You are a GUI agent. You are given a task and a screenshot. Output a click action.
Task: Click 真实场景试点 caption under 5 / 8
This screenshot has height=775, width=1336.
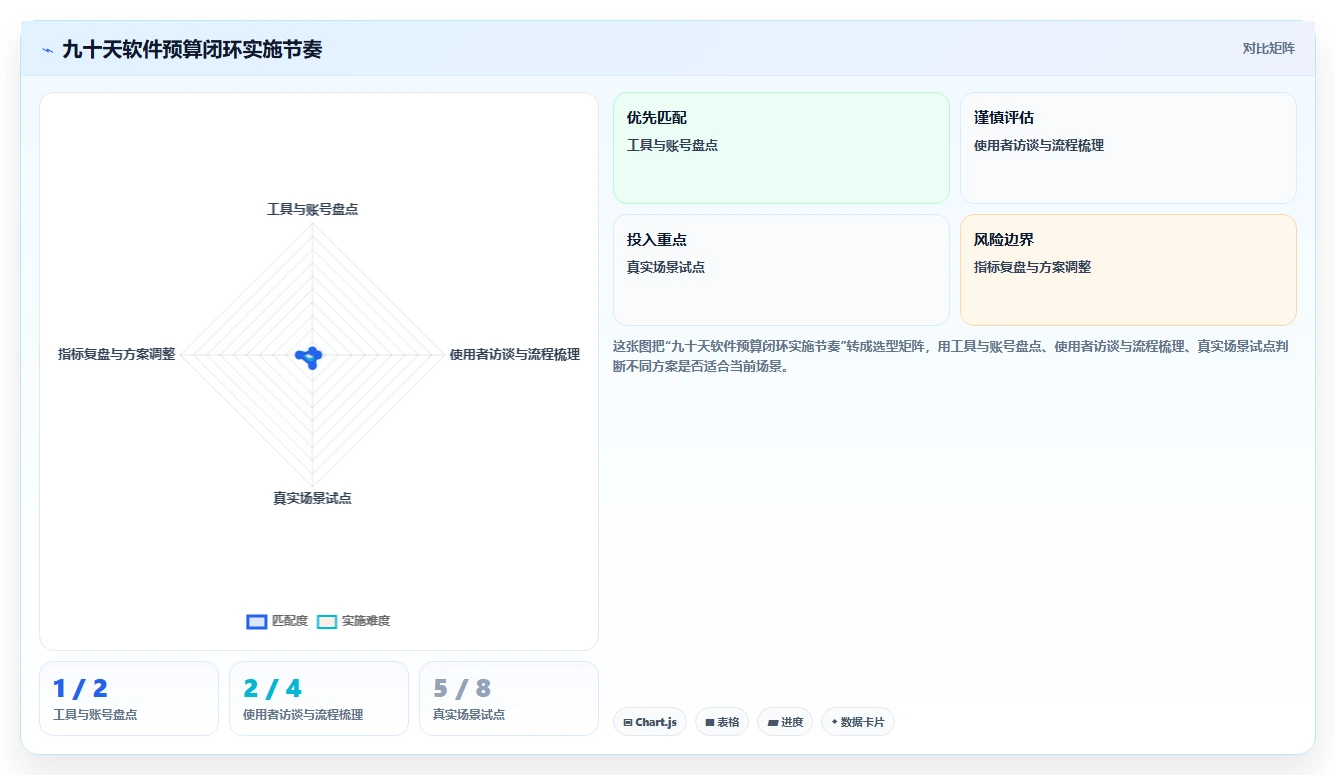point(469,715)
